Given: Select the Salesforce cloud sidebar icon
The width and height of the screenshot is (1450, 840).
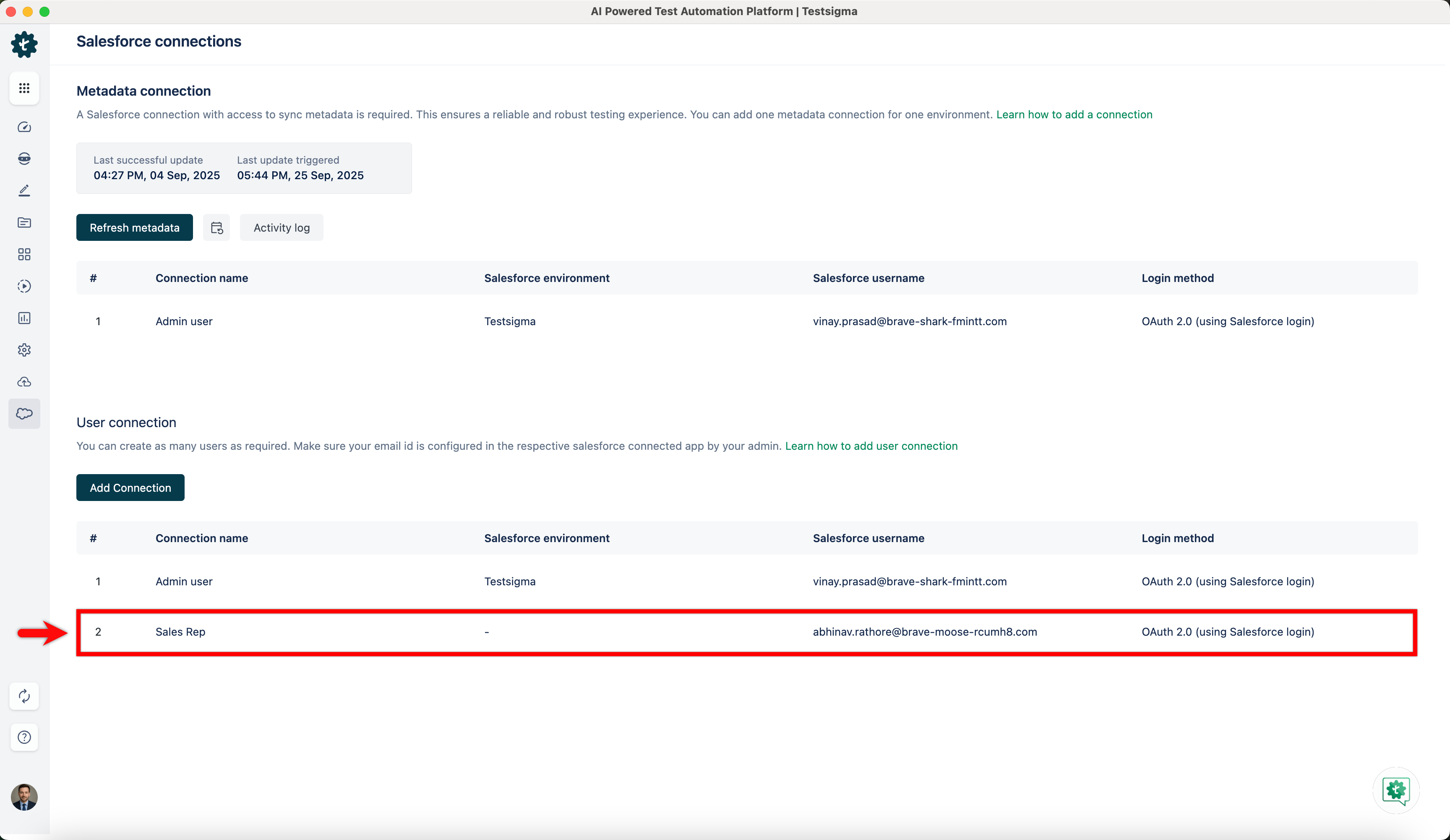Looking at the screenshot, I should 24,414.
